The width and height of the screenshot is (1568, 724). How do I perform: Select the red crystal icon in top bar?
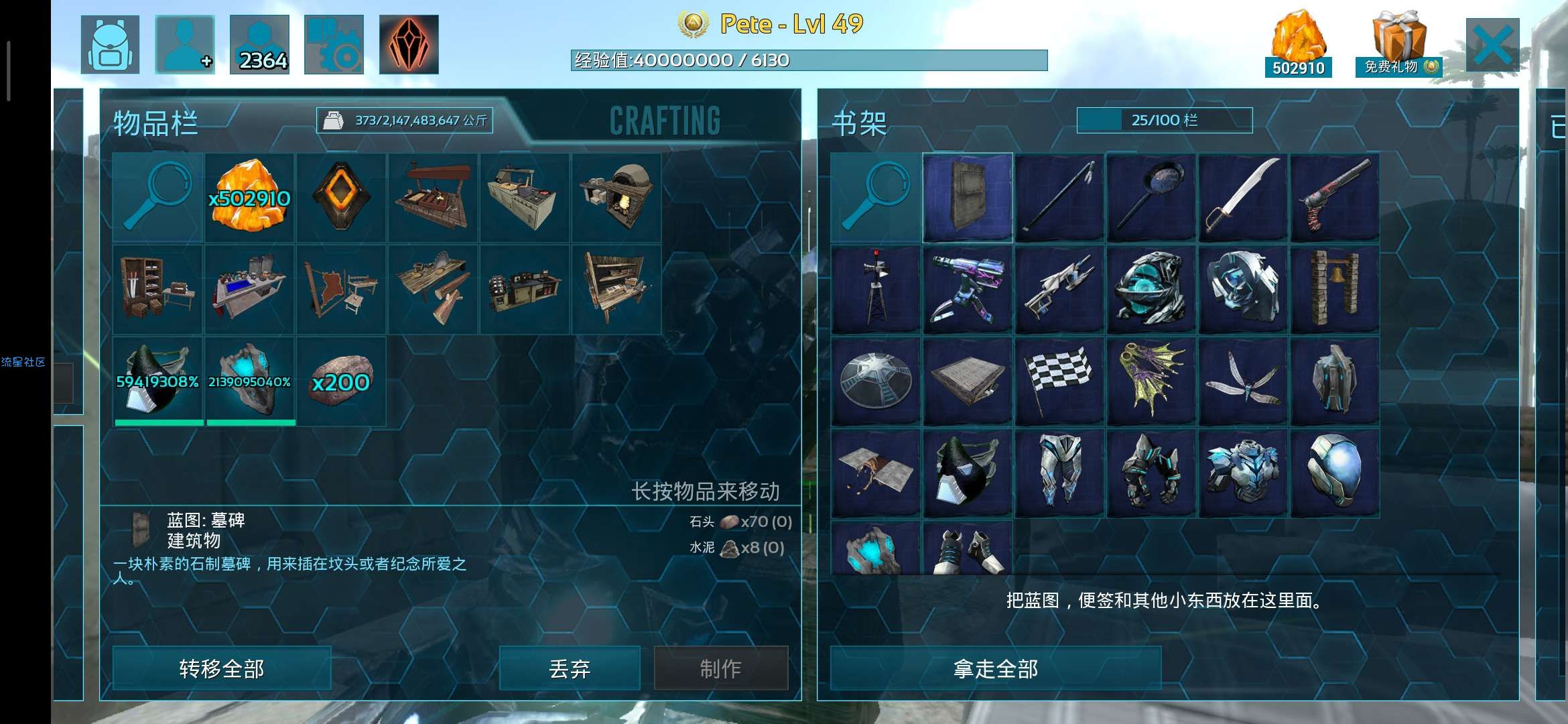point(409,44)
